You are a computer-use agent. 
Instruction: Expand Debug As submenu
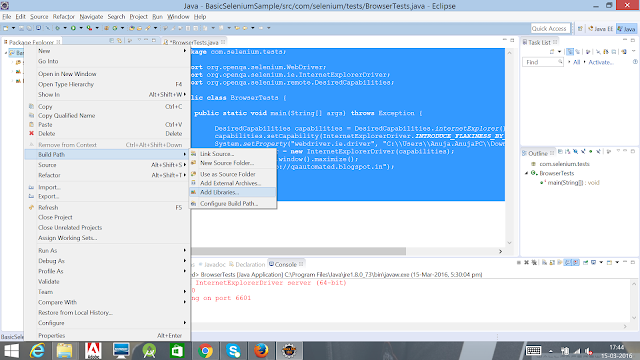[x=107, y=261]
